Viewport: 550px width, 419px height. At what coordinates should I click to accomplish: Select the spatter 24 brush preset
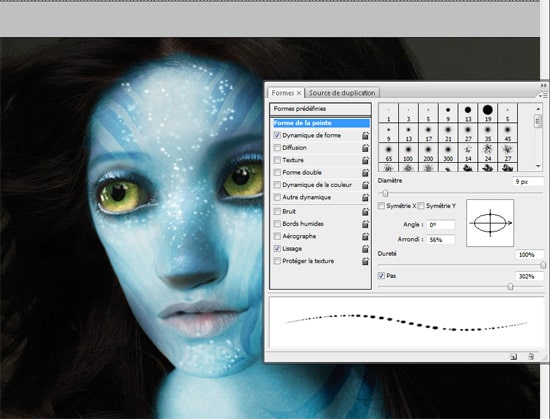[x=488, y=153]
